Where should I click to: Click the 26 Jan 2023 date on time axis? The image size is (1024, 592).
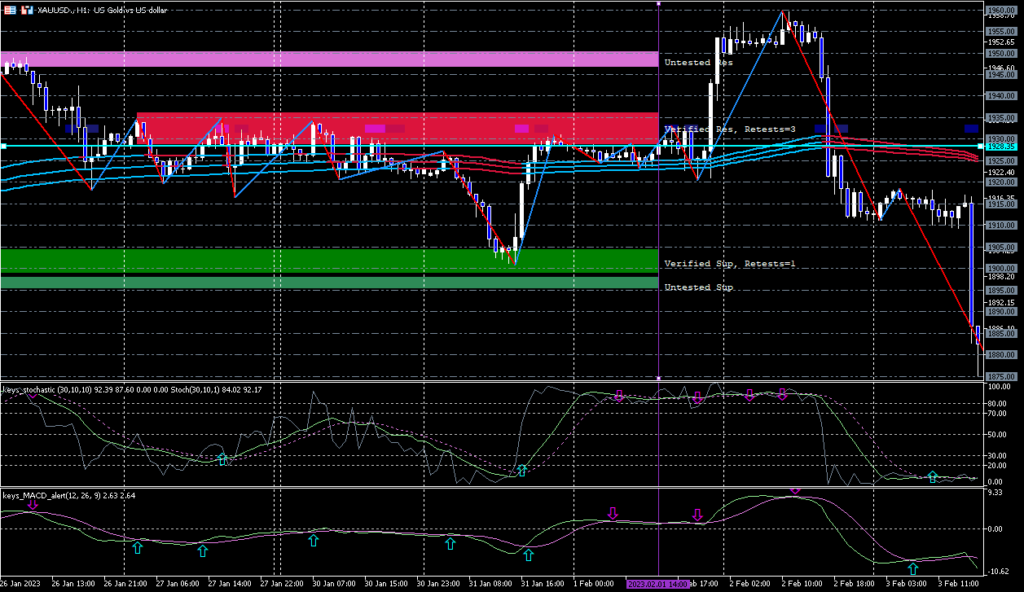click(21, 582)
